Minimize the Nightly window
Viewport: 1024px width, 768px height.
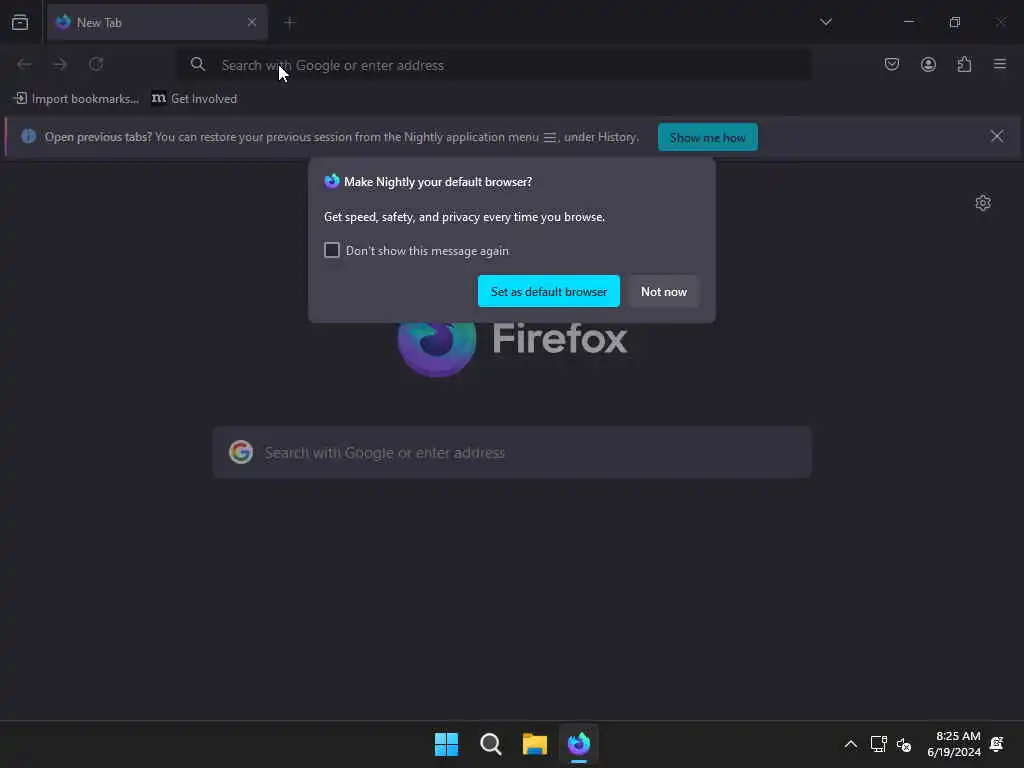pos(908,22)
